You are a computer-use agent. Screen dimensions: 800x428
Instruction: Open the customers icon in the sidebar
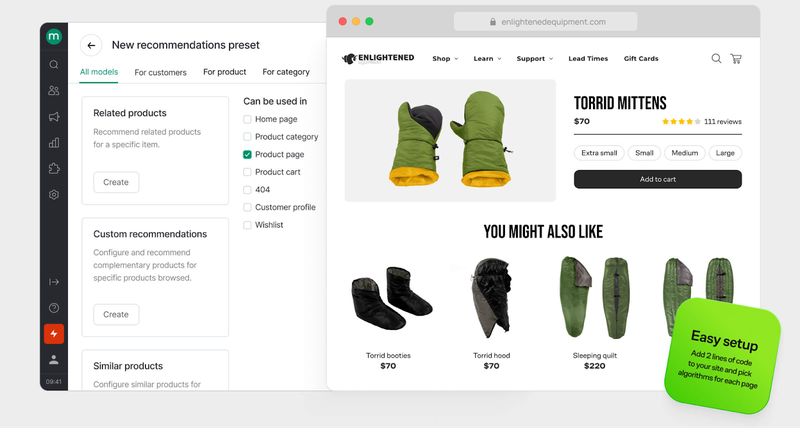click(54, 91)
